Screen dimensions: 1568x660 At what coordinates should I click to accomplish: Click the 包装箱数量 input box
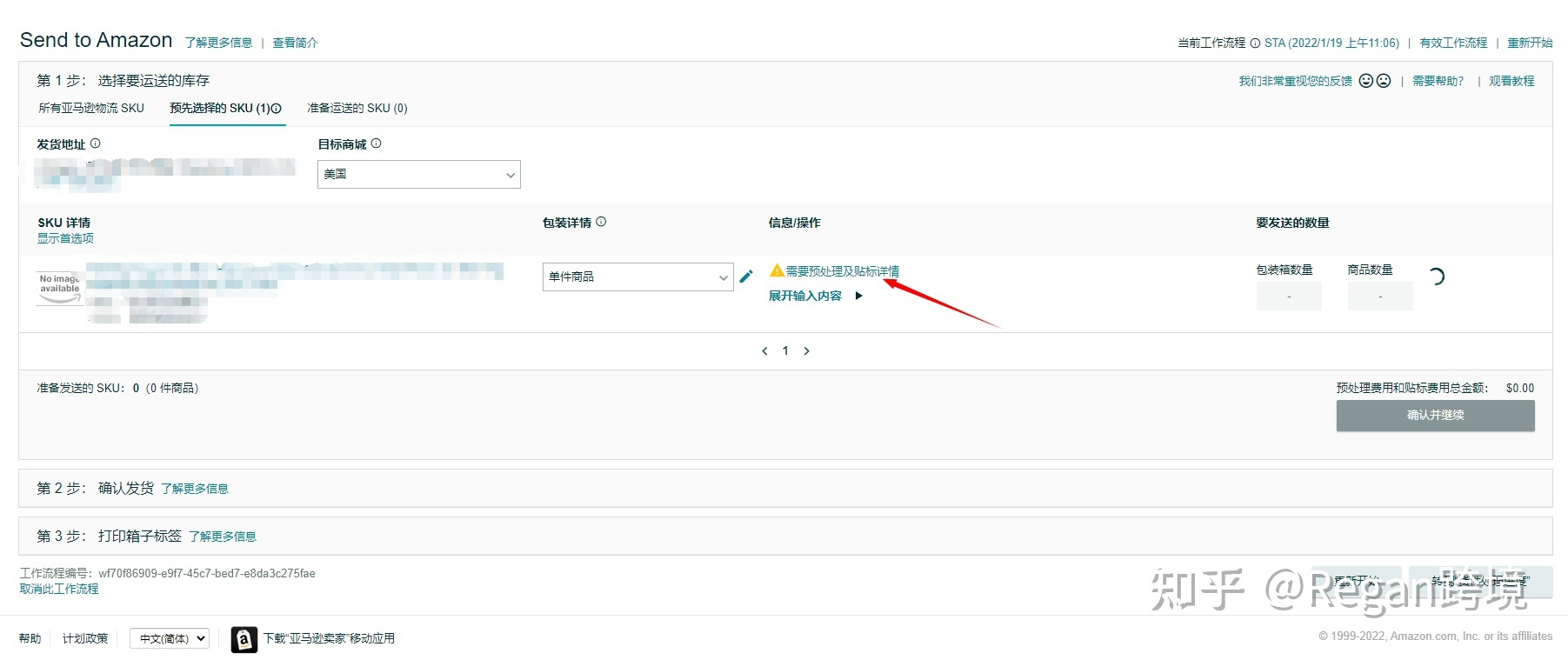coord(1289,297)
